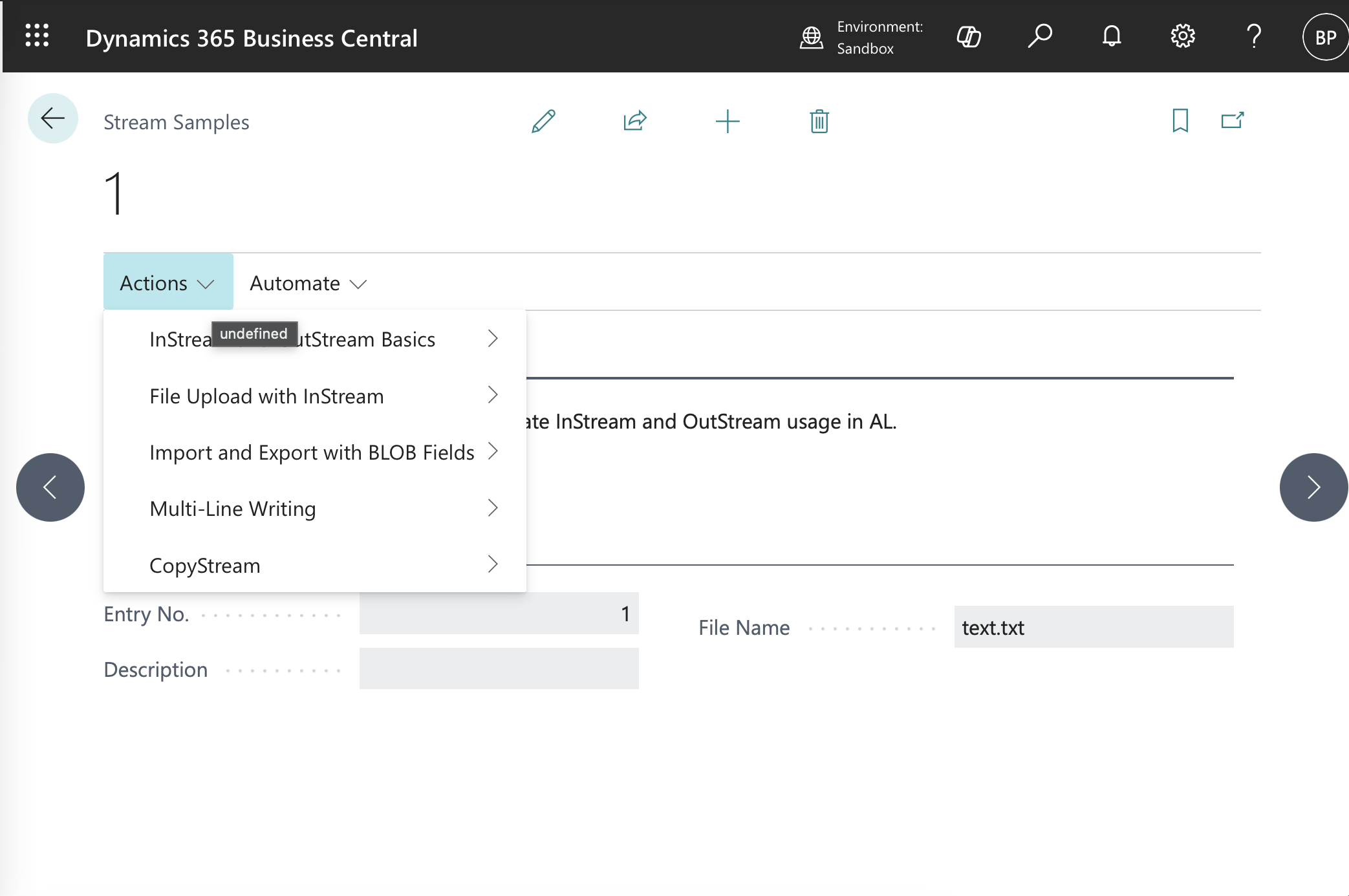Go to next record arrow button
Viewport: 1349px width, 896px height.
1313,487
